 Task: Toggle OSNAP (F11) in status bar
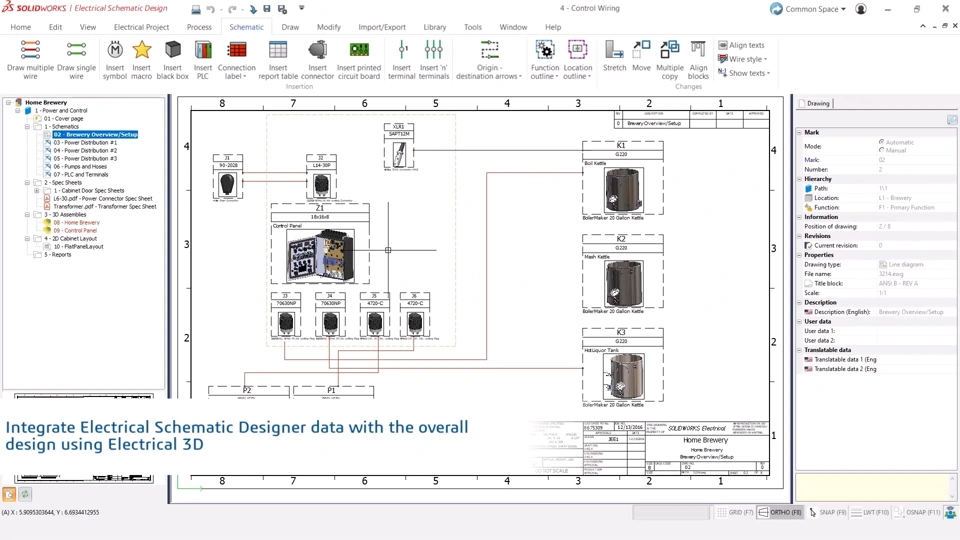[x=917, y=512]
